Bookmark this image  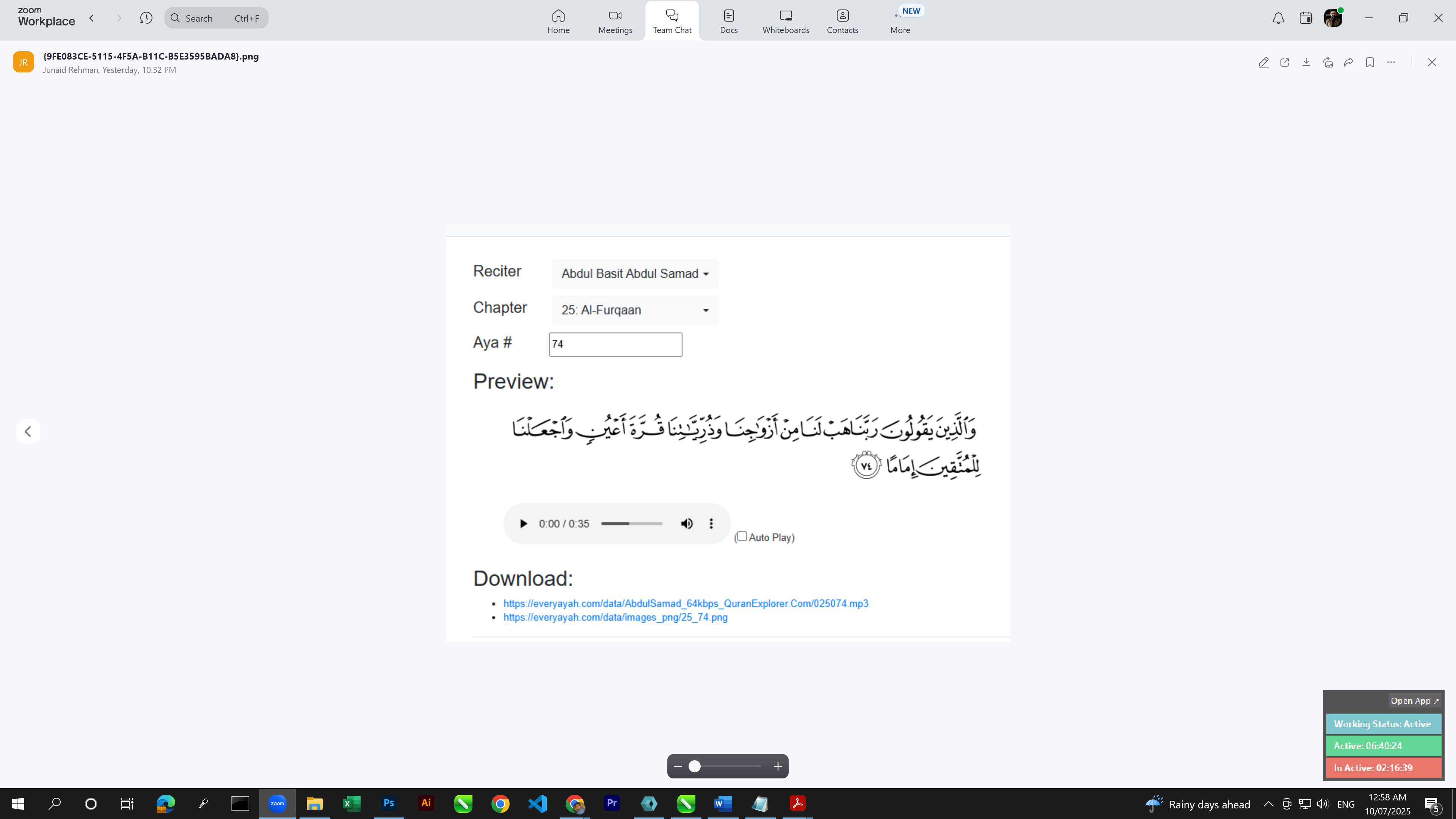(x=1370, y=62)
